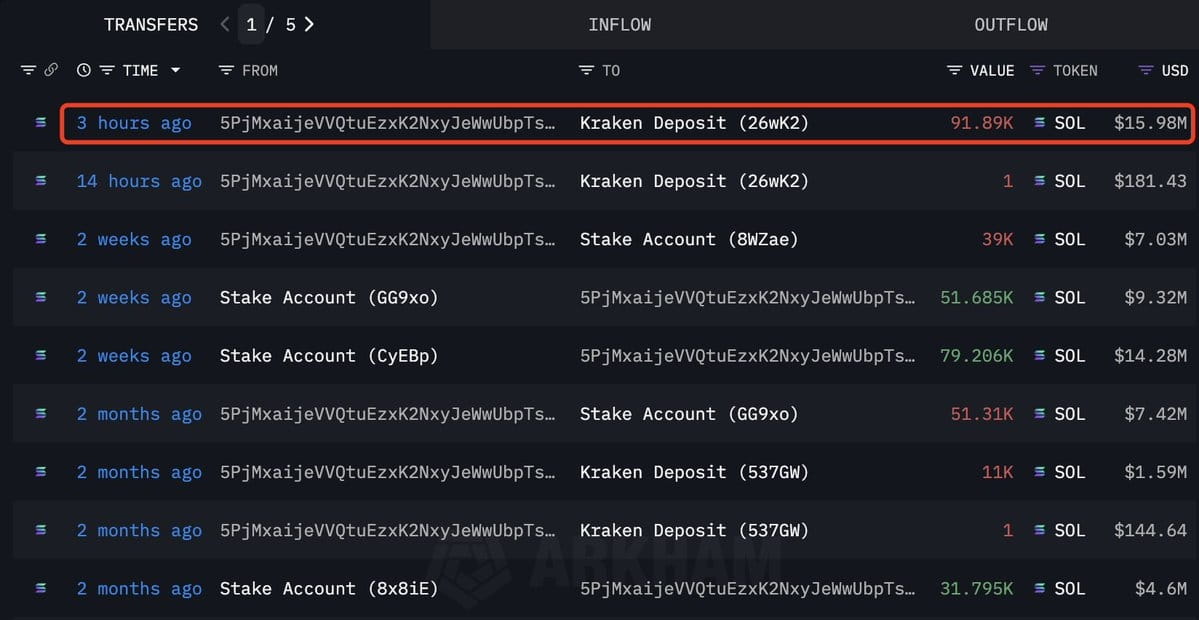The width and height of the screenshot is (1199, 620).
Task: Click the clock icon beside TIME
Action: click(x=83, y=70)
